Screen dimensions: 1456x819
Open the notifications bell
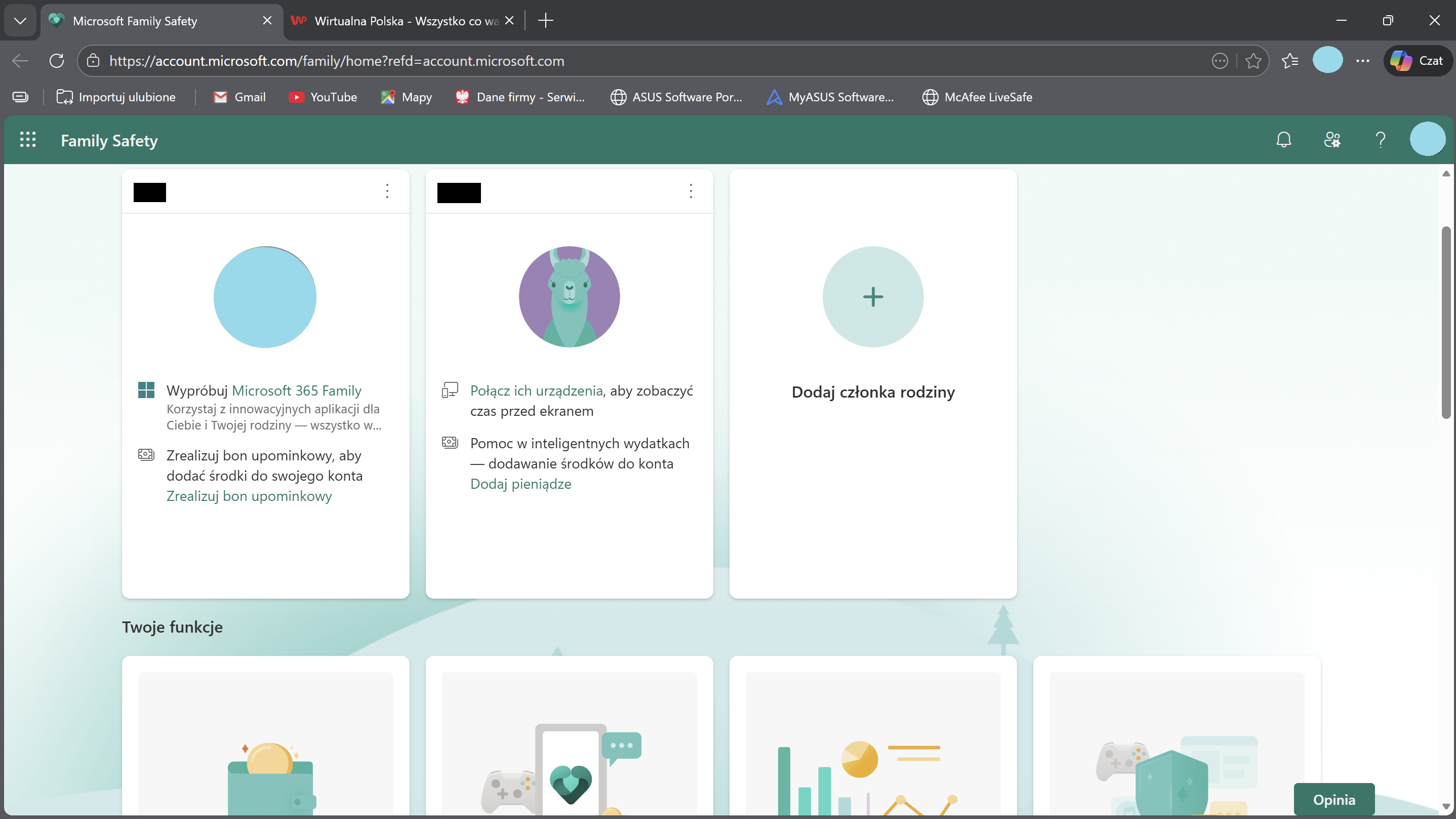point(1283,140)
